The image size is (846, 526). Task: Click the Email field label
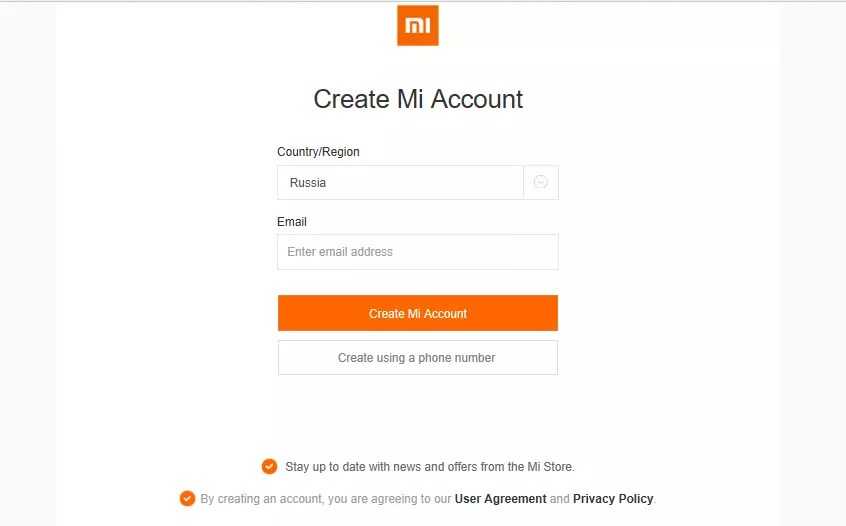coord(292,222)
